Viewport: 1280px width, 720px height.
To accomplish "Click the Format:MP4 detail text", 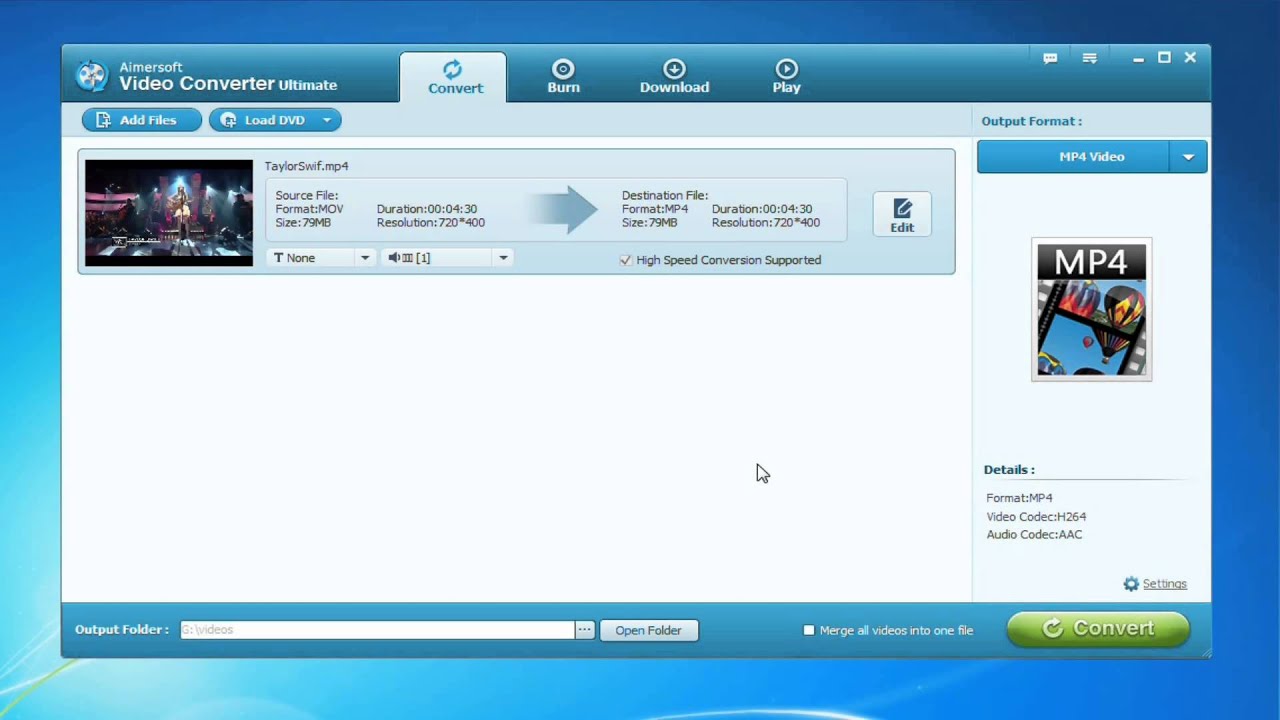I will tap(1019, 498).
